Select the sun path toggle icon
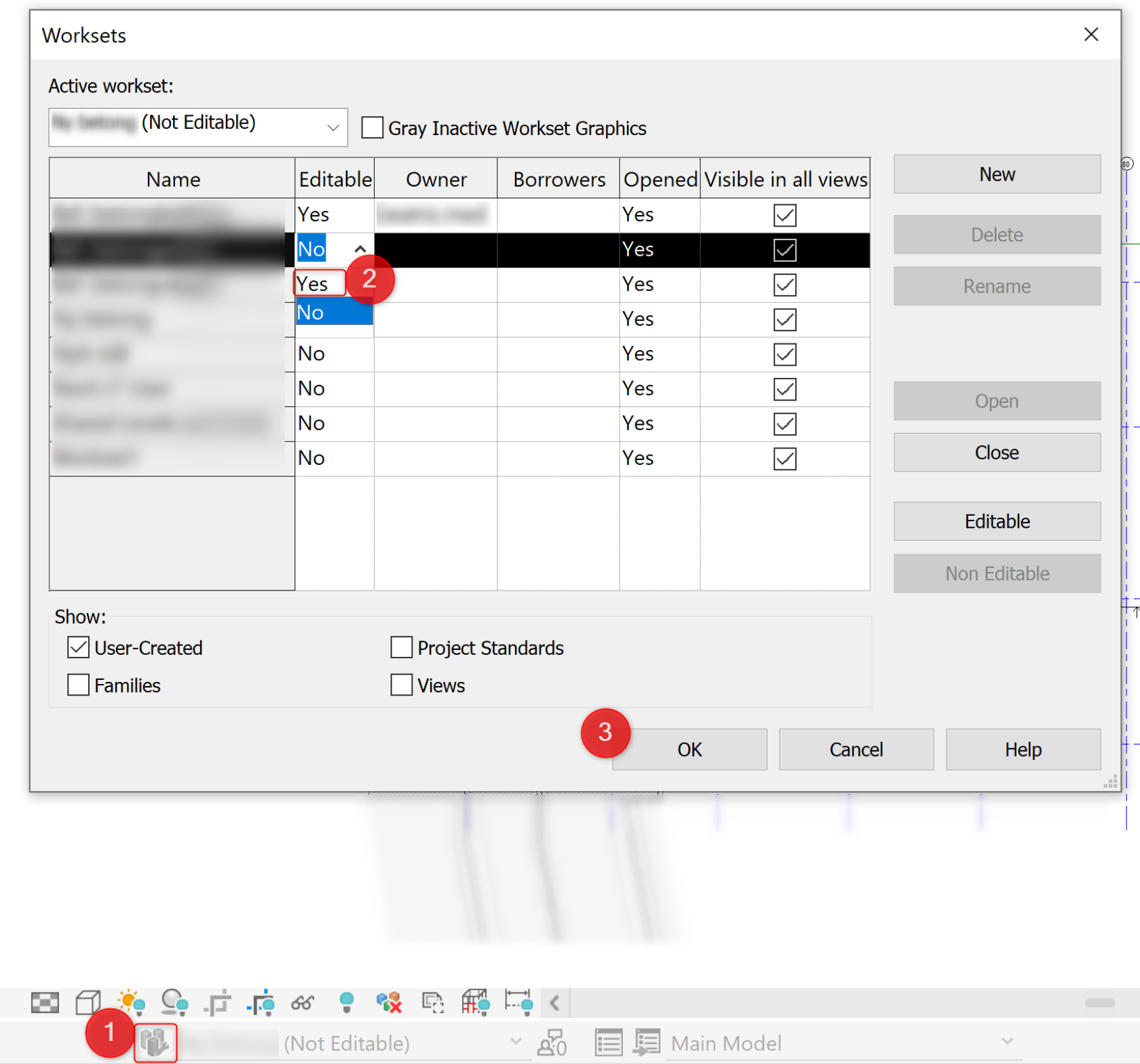The image size is (1140, 1064). coord(130,1001)
